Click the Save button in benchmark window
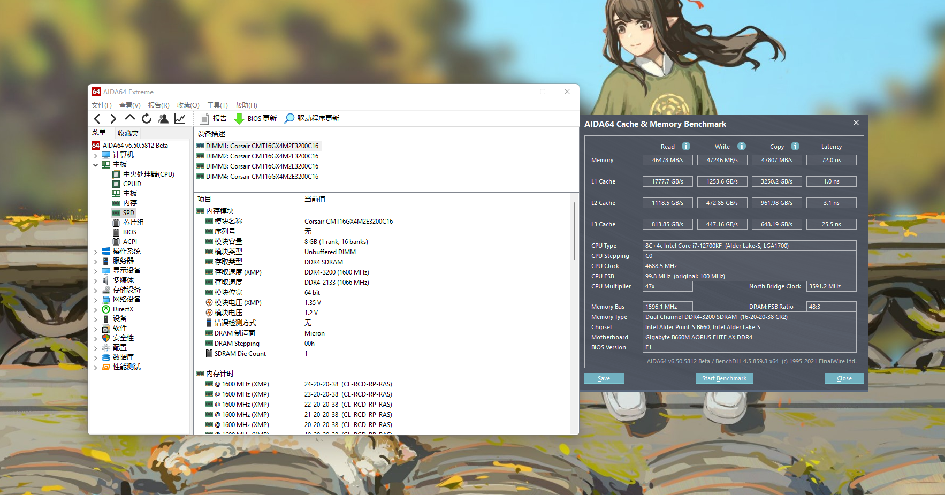 click(x=603, y=379)
